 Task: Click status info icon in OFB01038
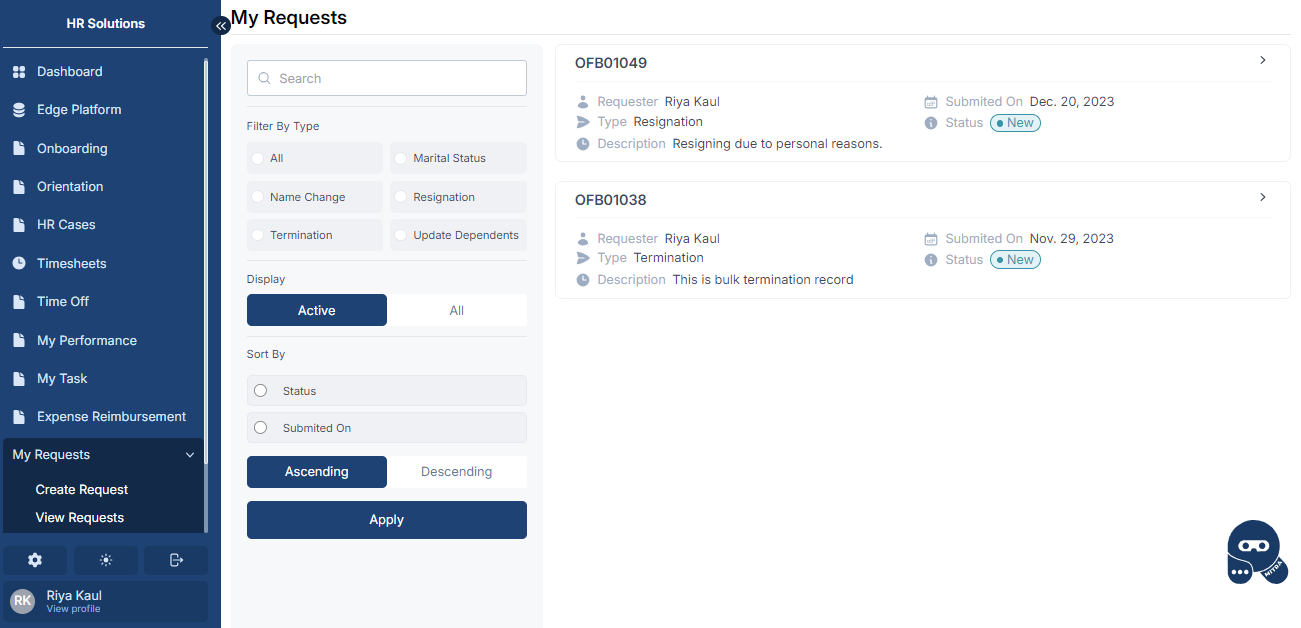click(931, 260)
